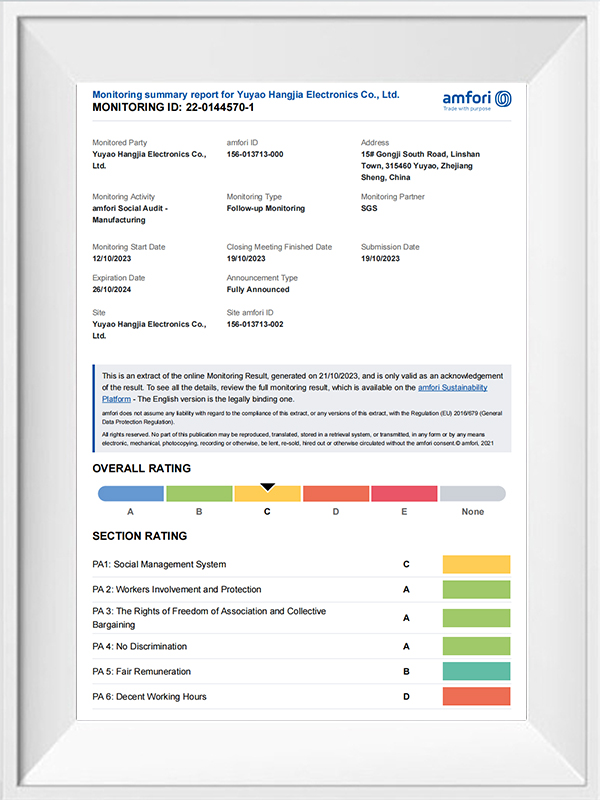Click the report title for Yuyao Hangjia Electronics
Screen dimensions: 600x800
(x=245, y=94)
